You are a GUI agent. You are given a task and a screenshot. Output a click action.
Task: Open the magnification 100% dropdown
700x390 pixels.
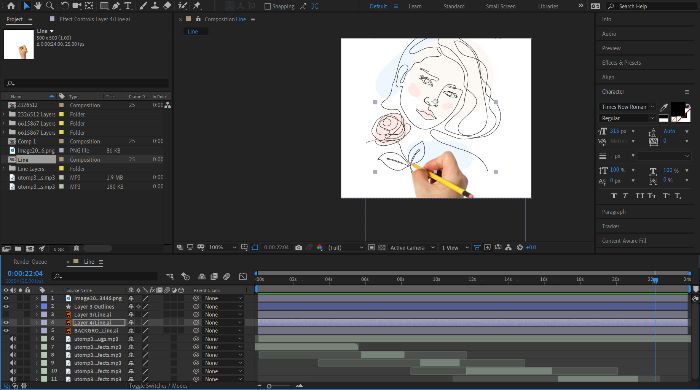tap(222, 247)
